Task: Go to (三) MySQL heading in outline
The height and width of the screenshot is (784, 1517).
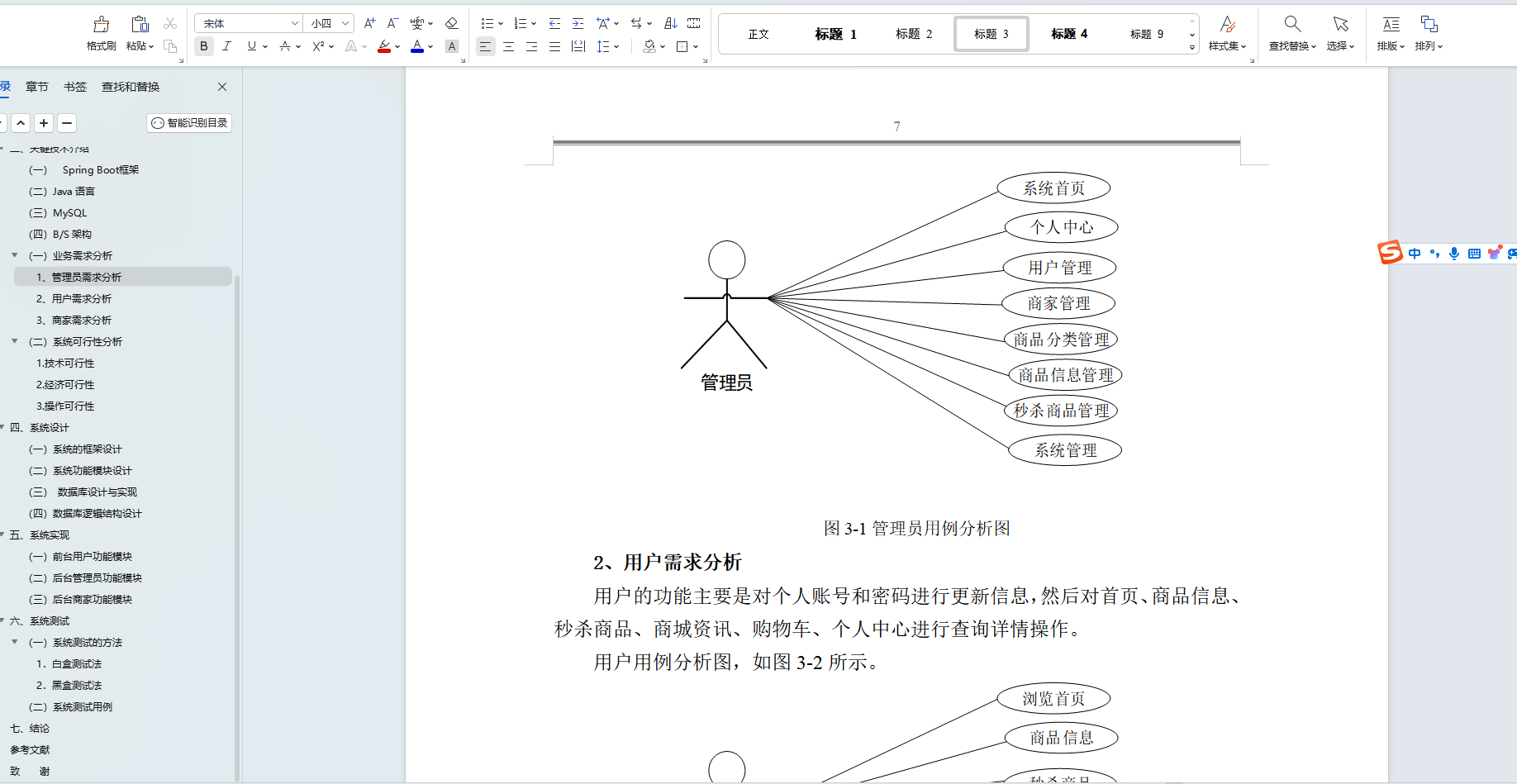Action: 58,212
